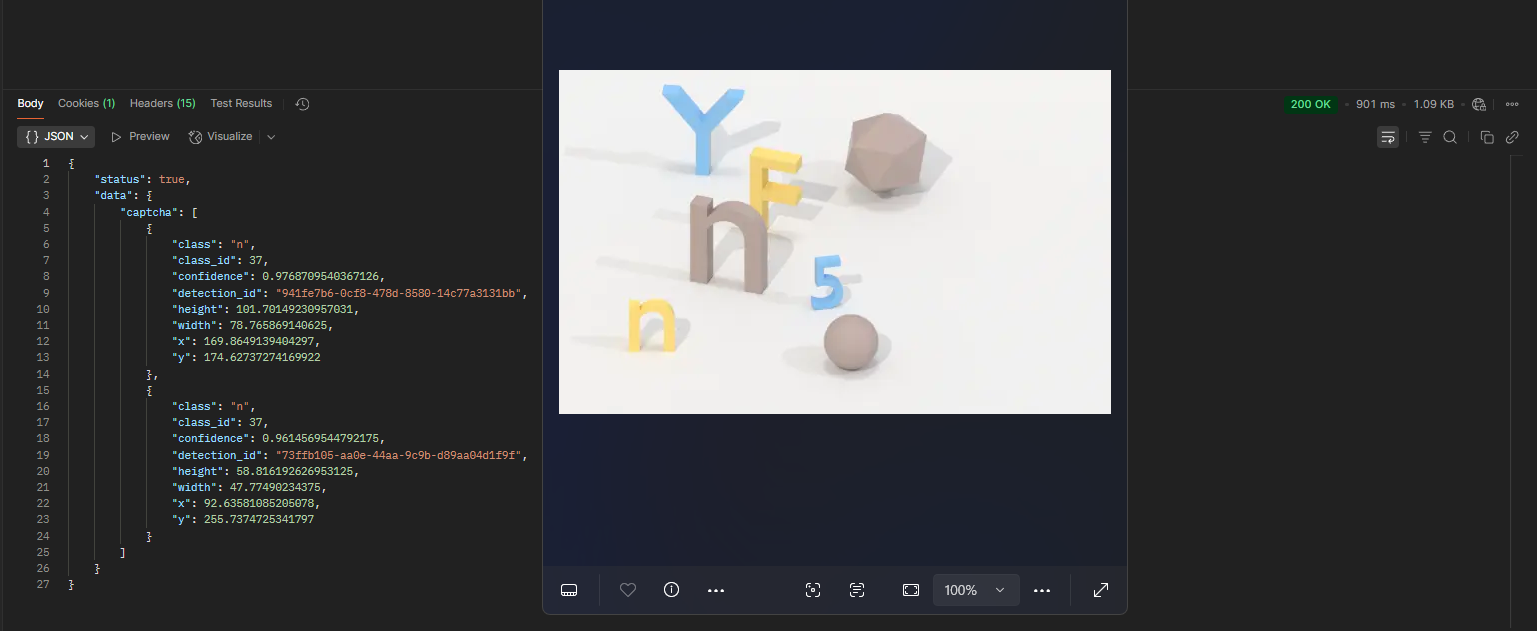
Task: Toggle line wrapping for the response
Action: coord(1388,137)
